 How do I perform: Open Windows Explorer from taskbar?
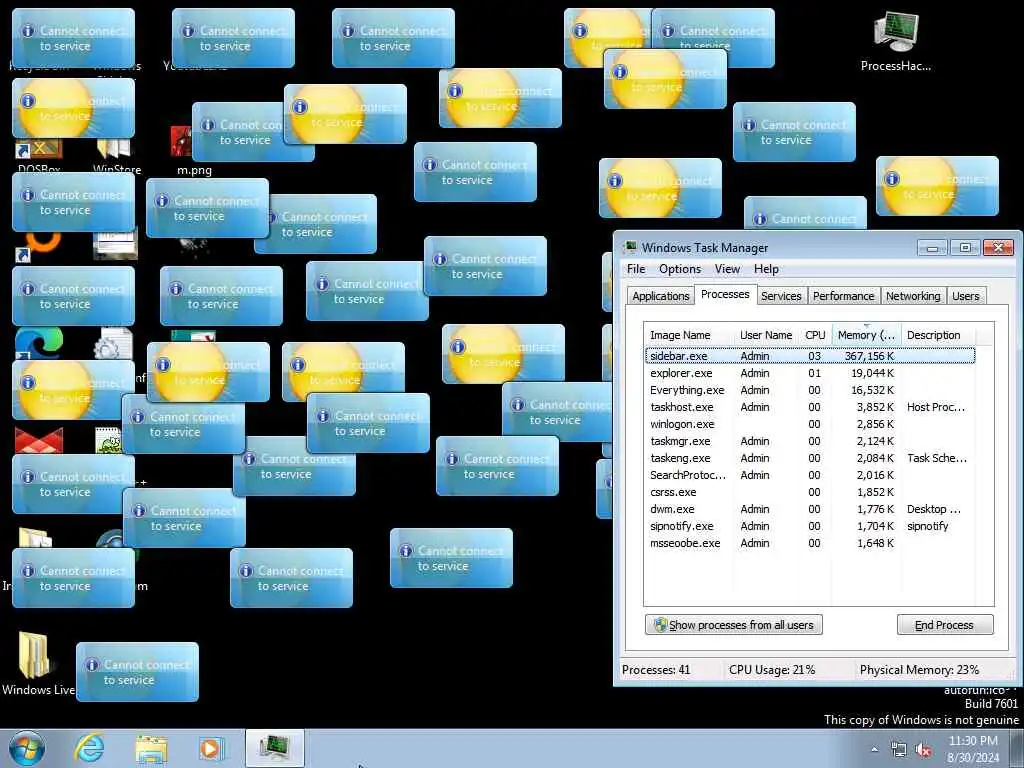point(152,748)
